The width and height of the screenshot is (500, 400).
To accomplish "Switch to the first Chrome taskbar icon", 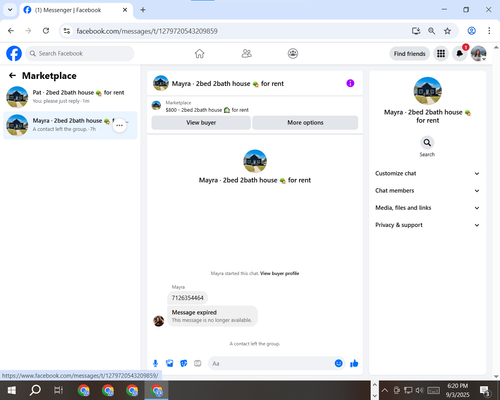I will 83,390.
